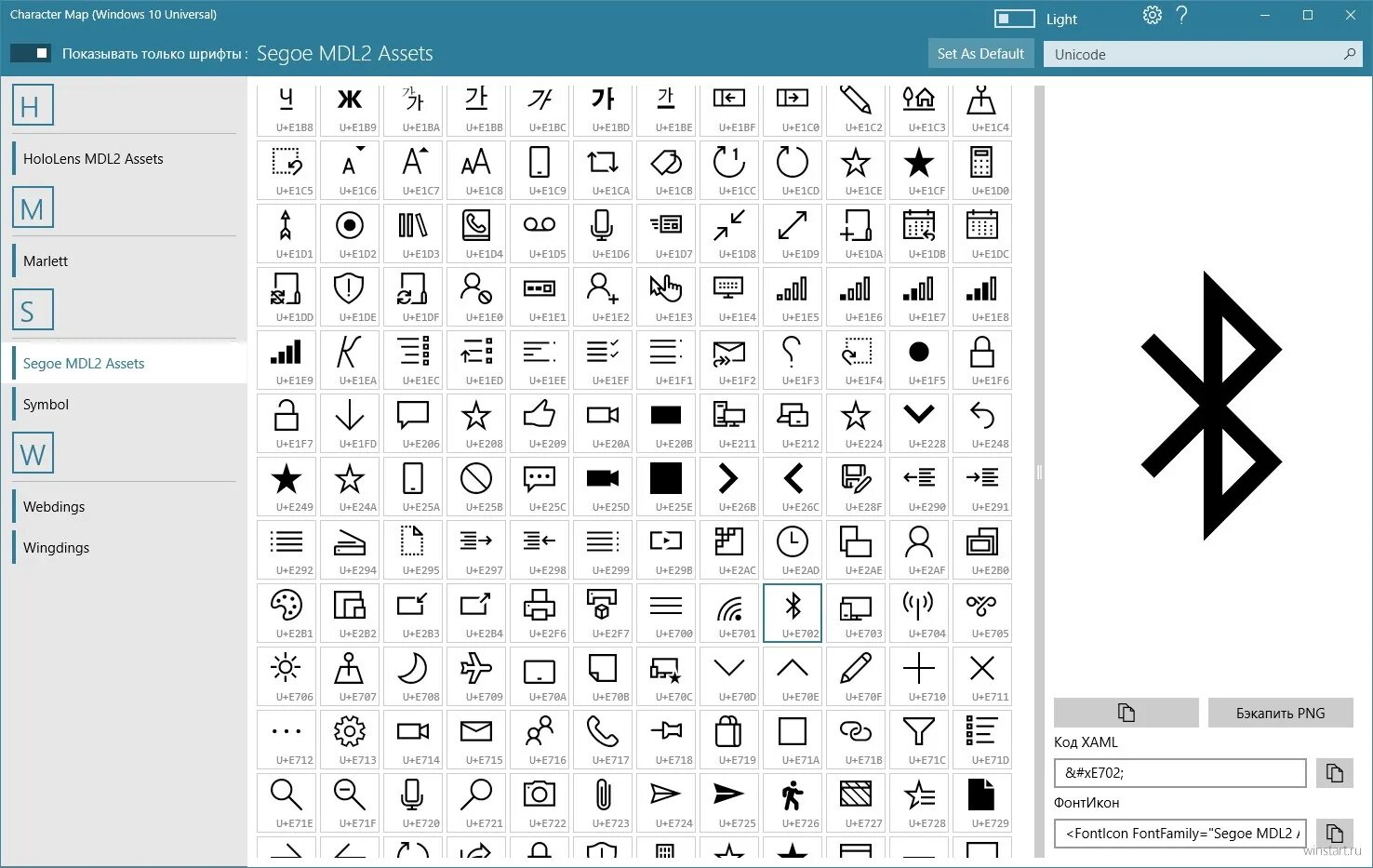The height and width of the screenshot is (868, 1373).
Task: Pick the mail envelope glyph U+E715
Action: pos(476,740)
